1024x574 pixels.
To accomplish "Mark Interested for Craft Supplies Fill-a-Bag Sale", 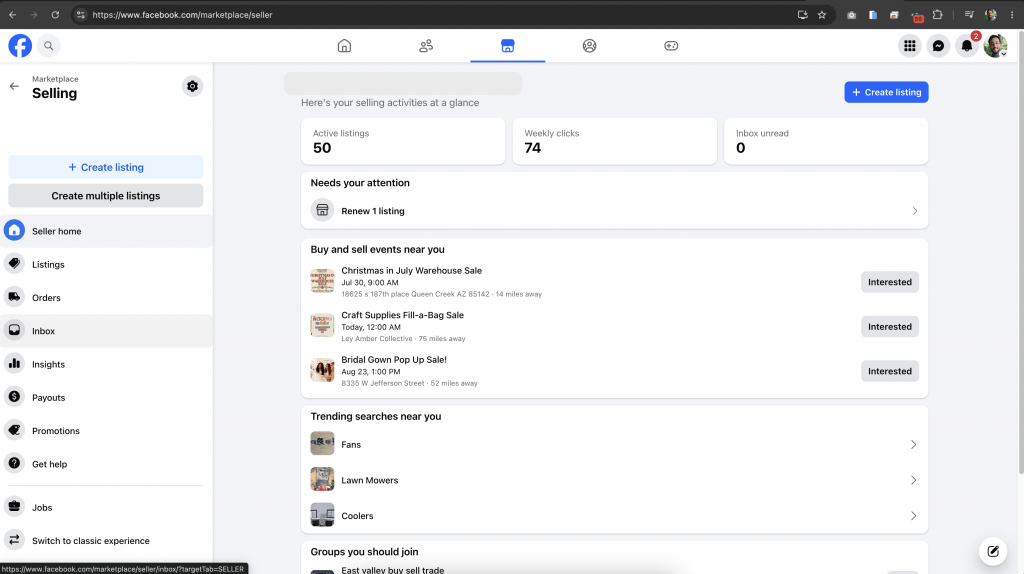I will click(x=889, y=327).
